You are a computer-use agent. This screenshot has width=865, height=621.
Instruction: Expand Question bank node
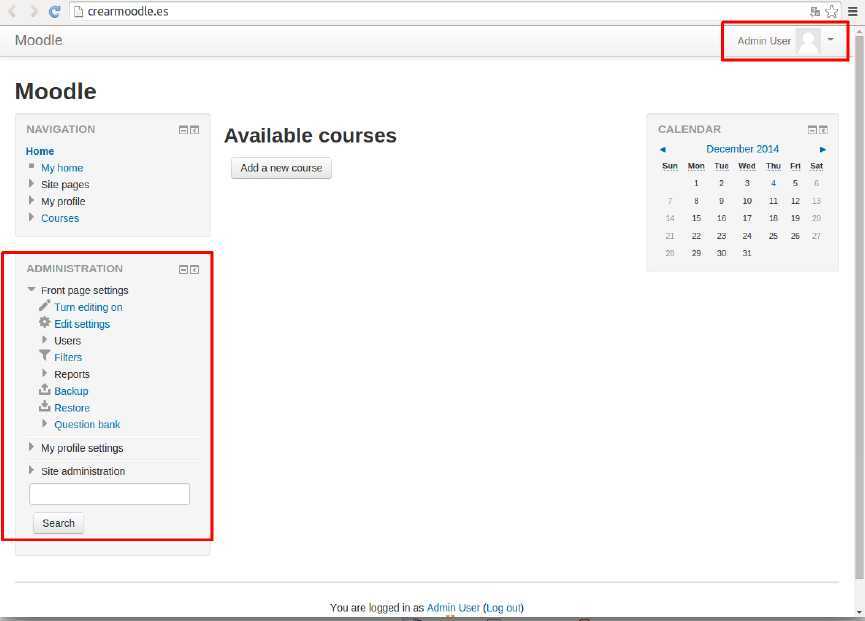point(45,424)
